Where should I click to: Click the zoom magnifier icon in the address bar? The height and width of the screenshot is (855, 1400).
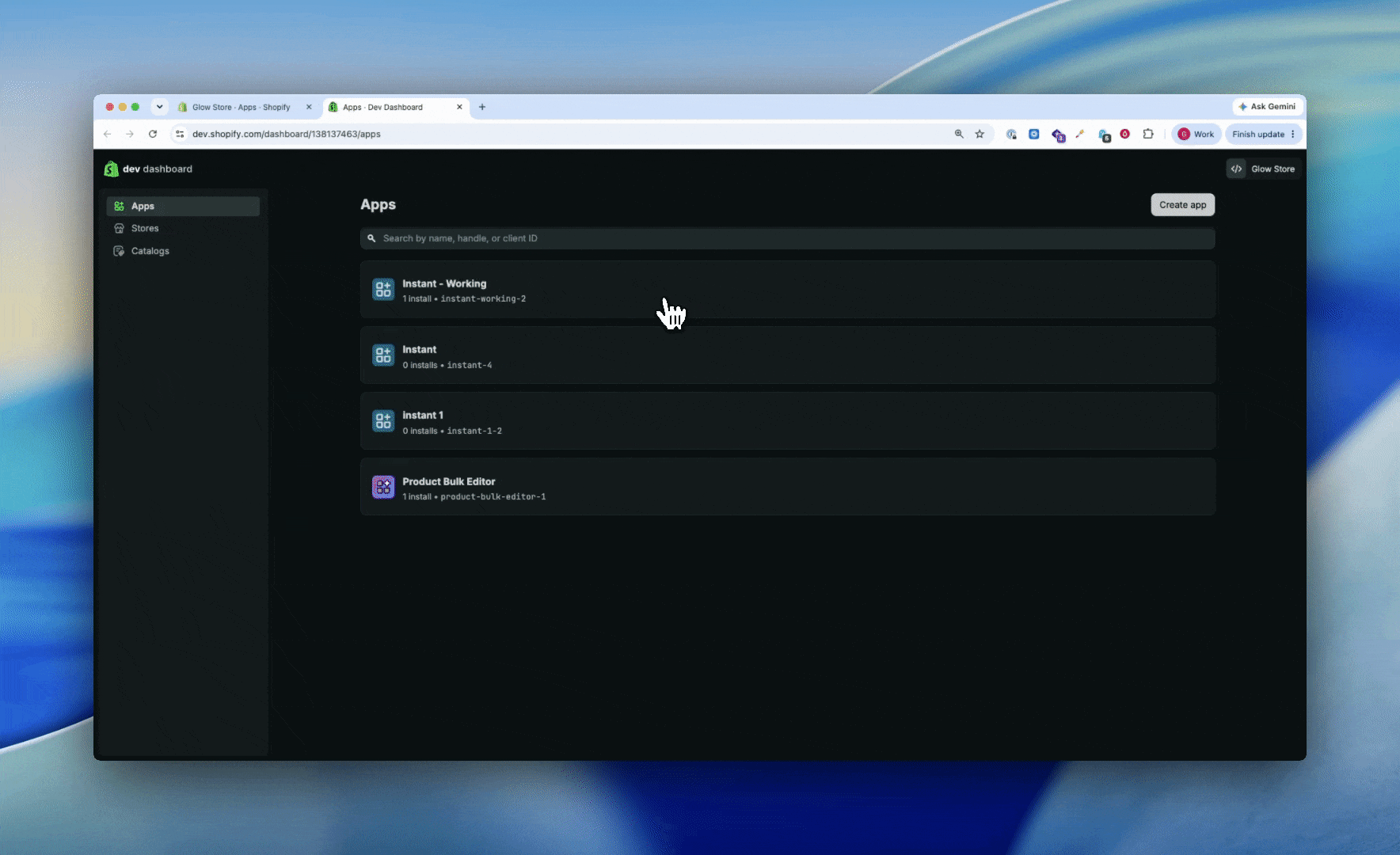(x=959, y=135)
